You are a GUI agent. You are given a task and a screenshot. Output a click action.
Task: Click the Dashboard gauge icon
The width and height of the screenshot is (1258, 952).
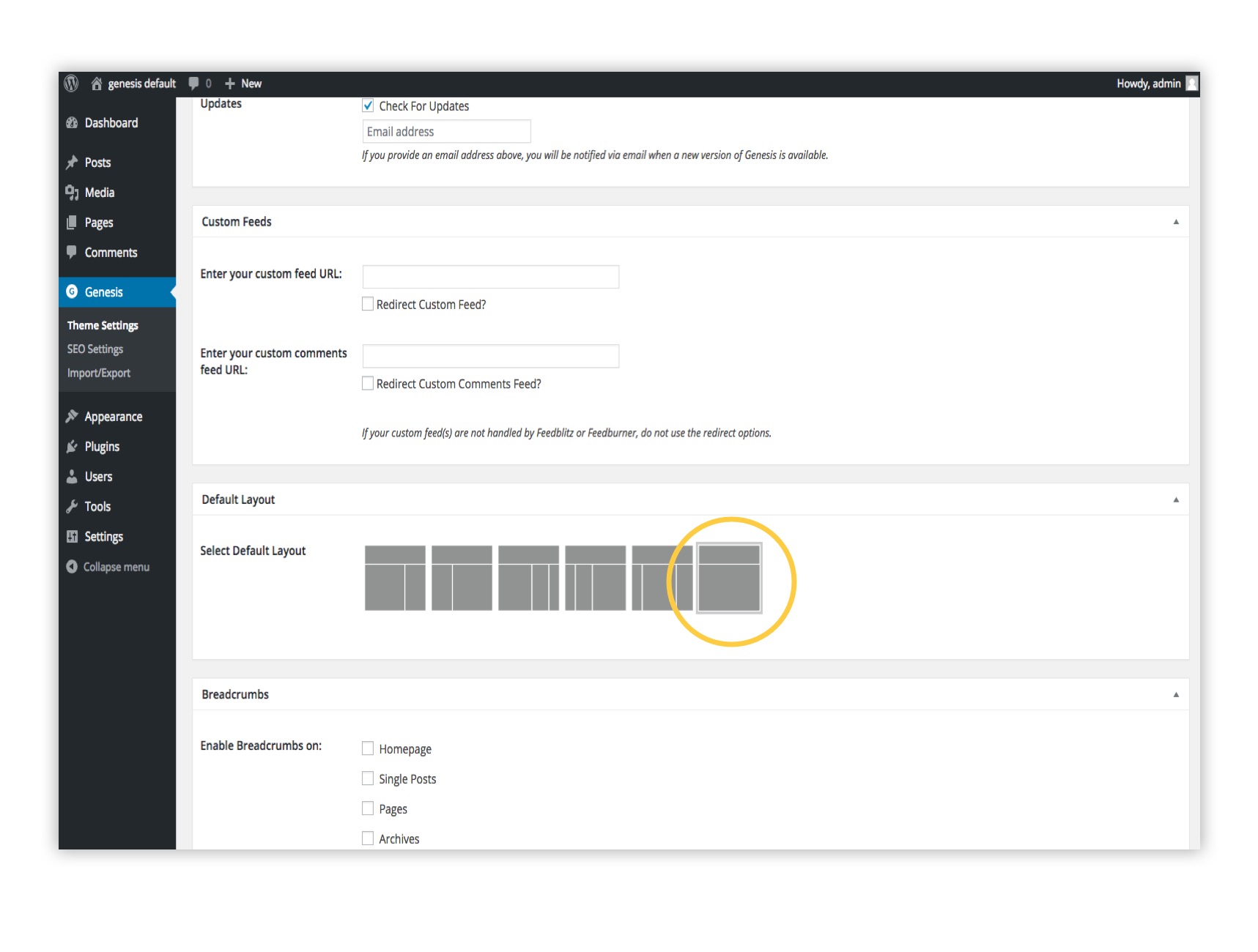[x=72, y=123]
